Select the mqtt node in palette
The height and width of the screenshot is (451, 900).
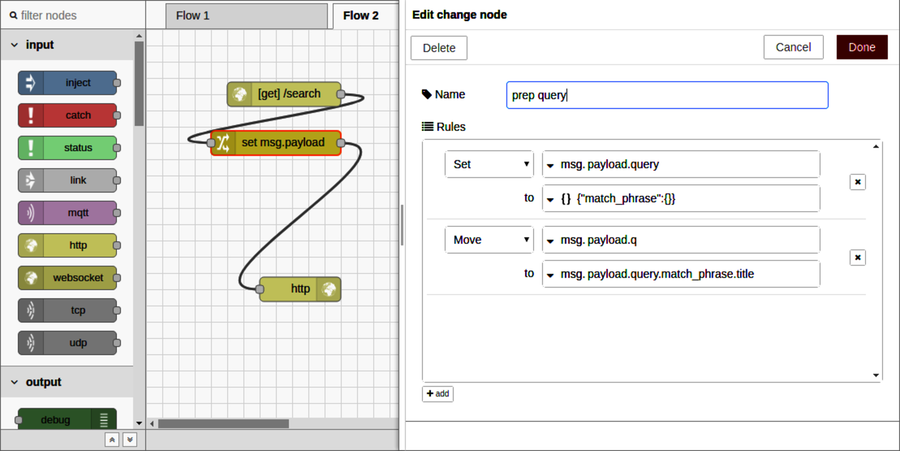67,213
